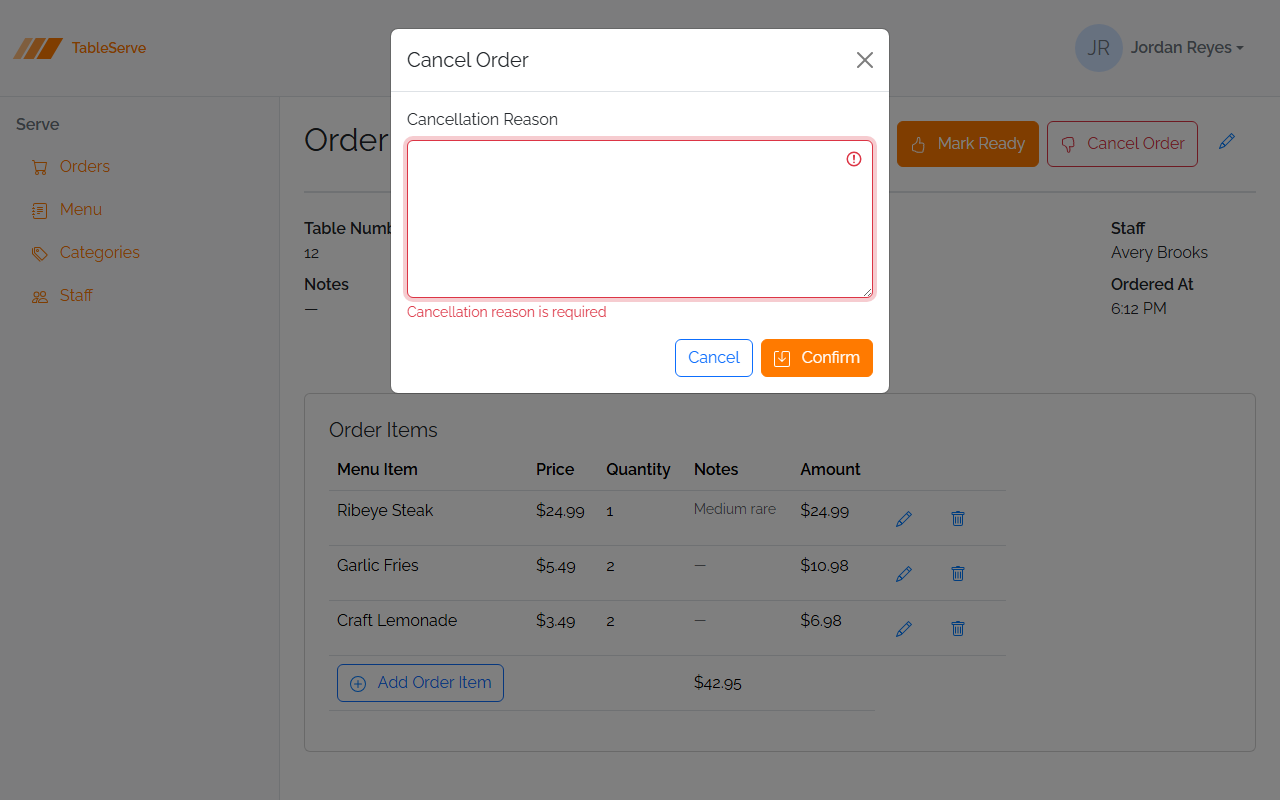Viewport: 1280px width, 800px height.
Task: Open Orders in the sidebar
Action: coord(84,167)
